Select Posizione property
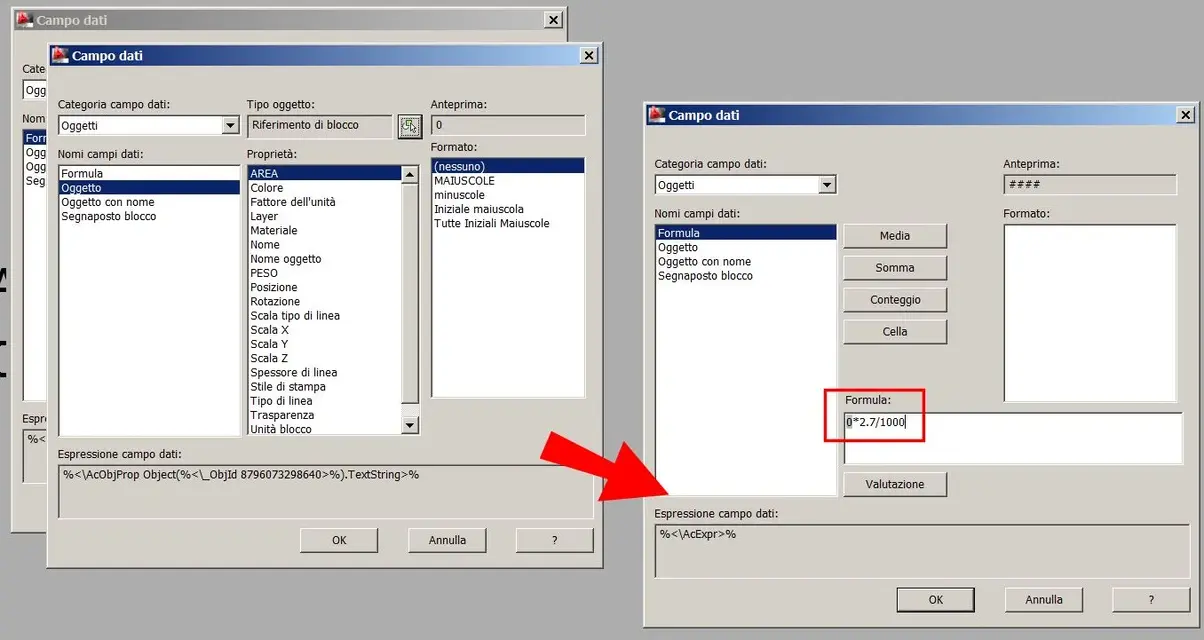Screen dimensions: 1204x640 pyautogui.click(x=324, y=287)
